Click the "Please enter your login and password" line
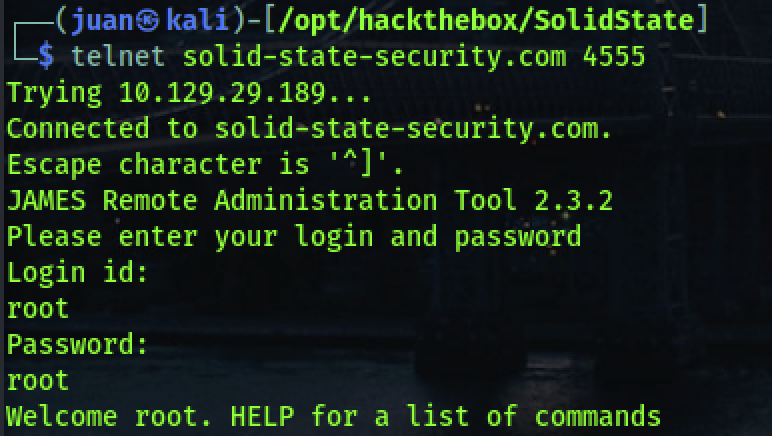The height and width of the screenshot is (436, 772). click(x=293, y=236)
